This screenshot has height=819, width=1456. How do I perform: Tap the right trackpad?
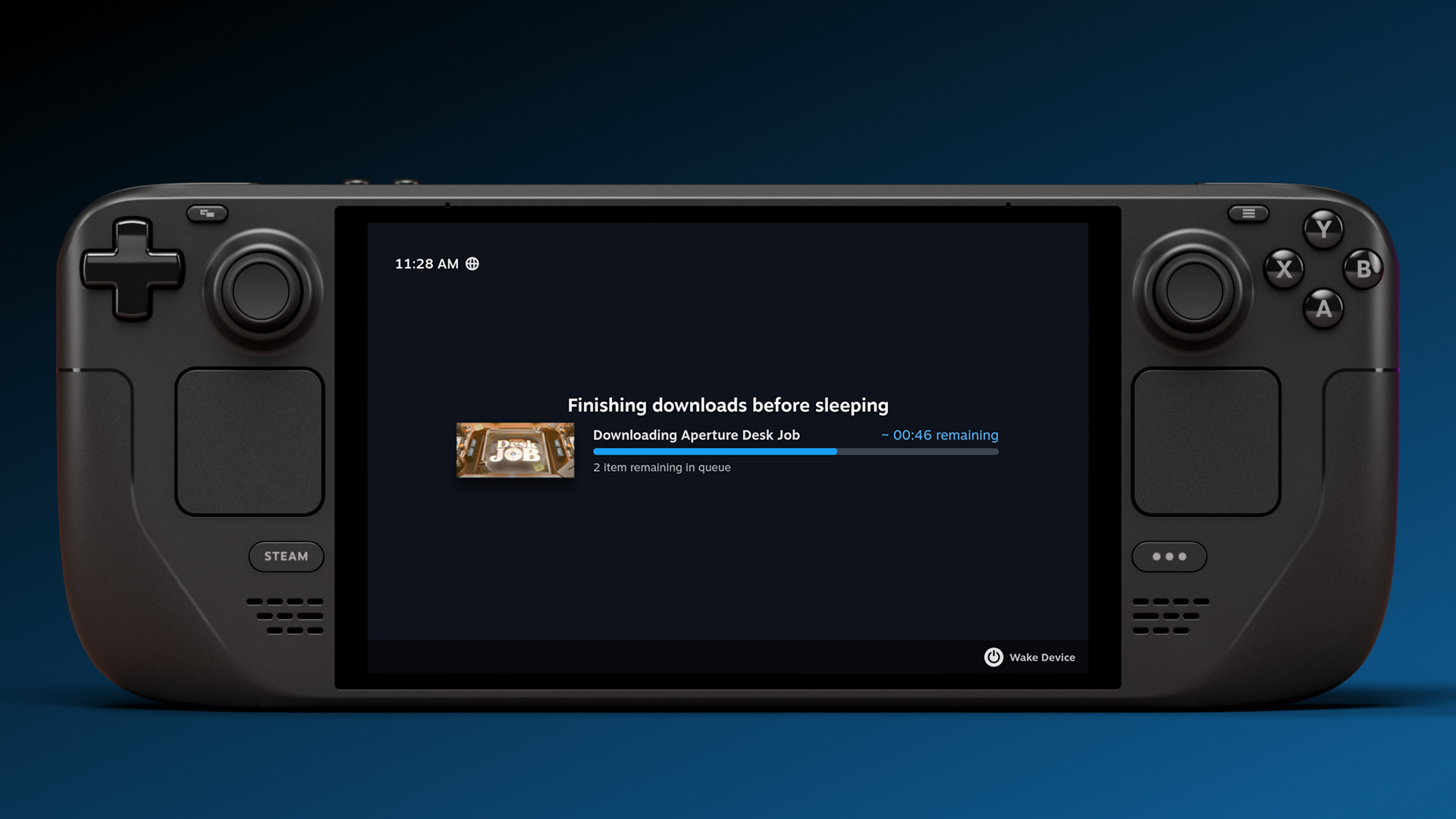pos(1206,440)
